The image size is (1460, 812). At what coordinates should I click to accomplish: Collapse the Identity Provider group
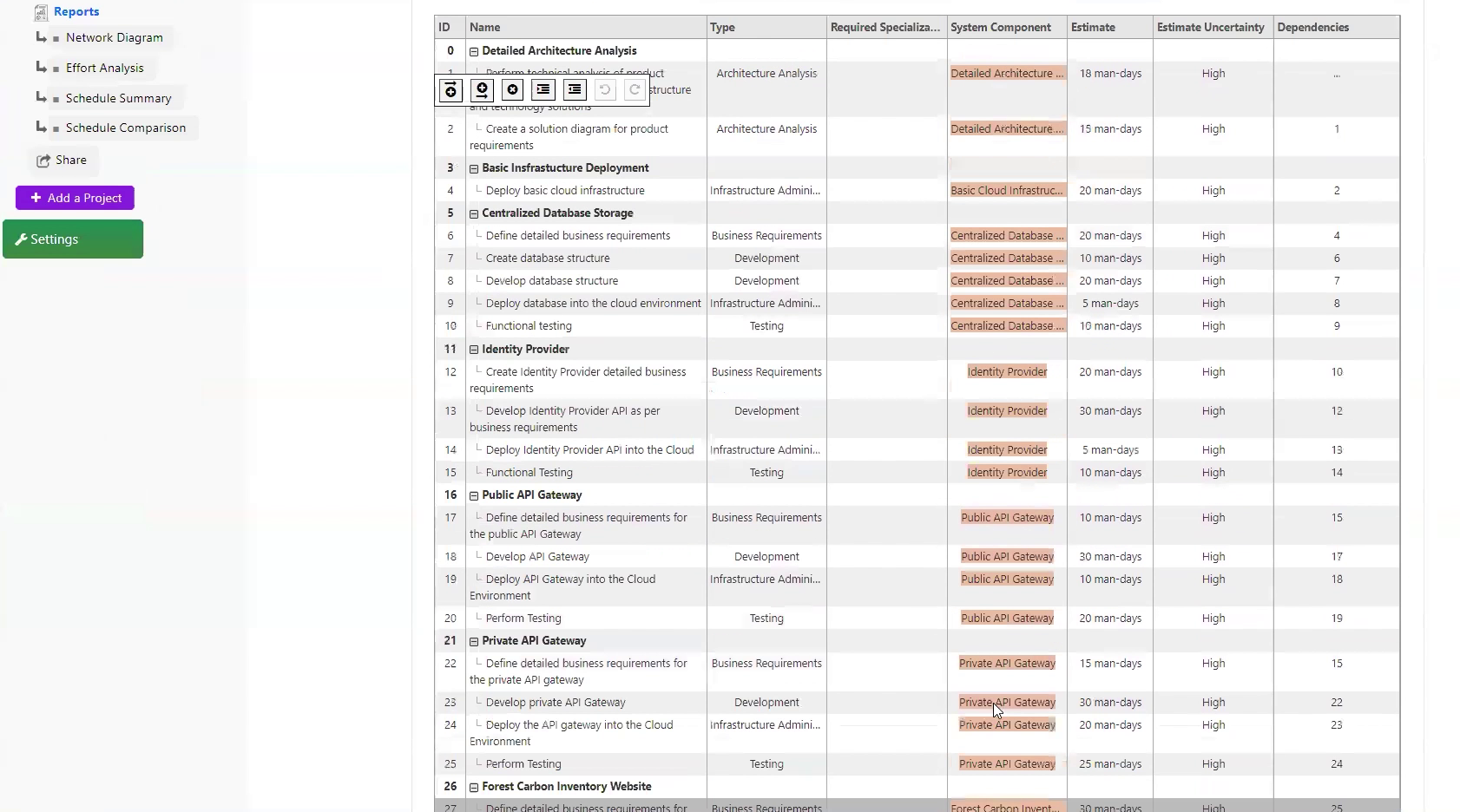tap(474, 350)
